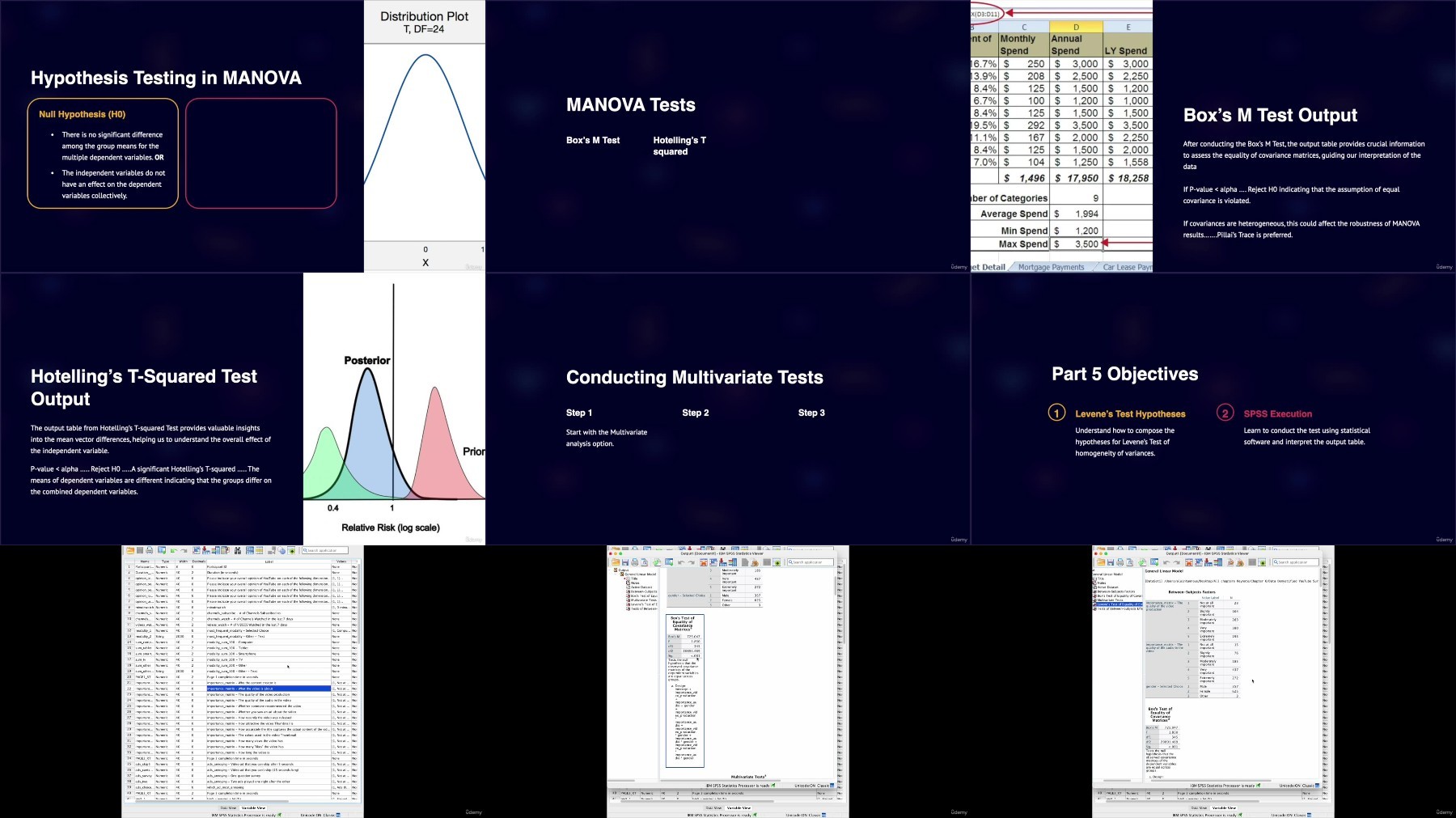The height and width of the screenshot is (818, 1456).
Task: Save icon in viewer showing Between-Subjects Factors
Action: coord(1111,562)
